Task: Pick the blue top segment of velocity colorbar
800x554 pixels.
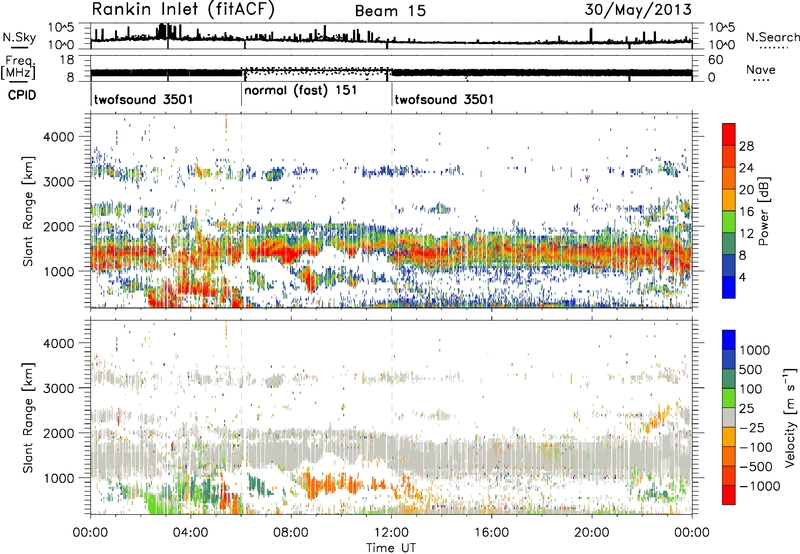Action: (x=729, y=340)
